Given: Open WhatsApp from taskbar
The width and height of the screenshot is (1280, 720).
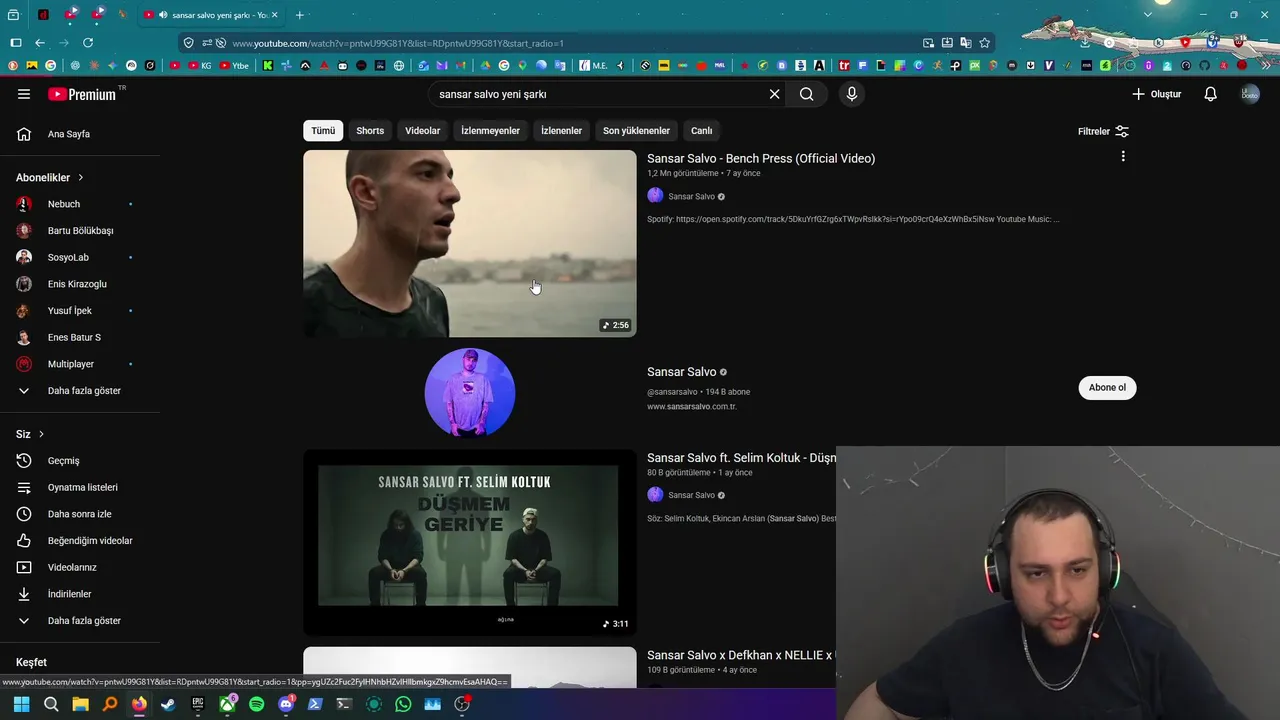Looking at the screenshot, I should click(403, 704).
